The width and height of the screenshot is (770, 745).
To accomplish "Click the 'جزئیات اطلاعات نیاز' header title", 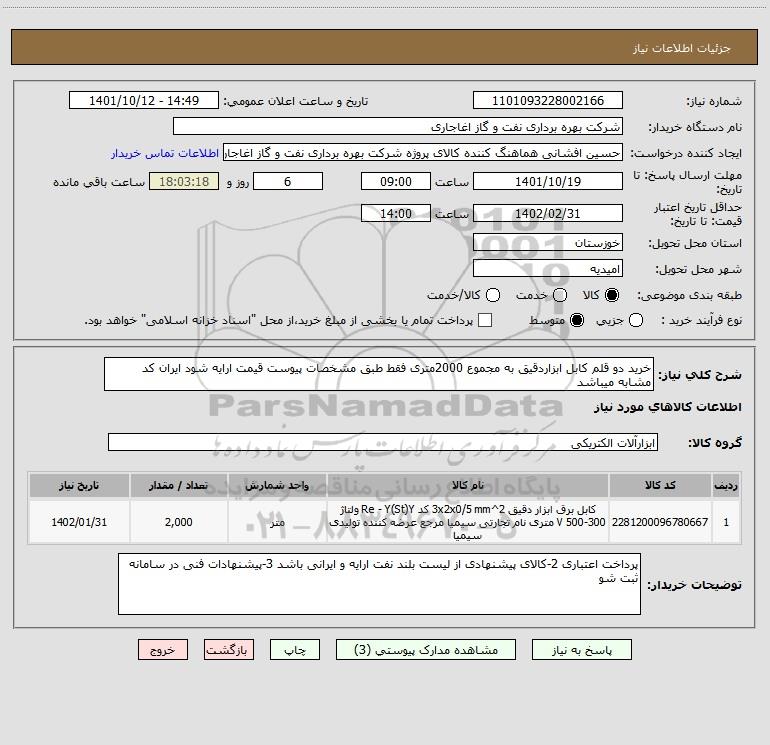I will pos(681,48).
